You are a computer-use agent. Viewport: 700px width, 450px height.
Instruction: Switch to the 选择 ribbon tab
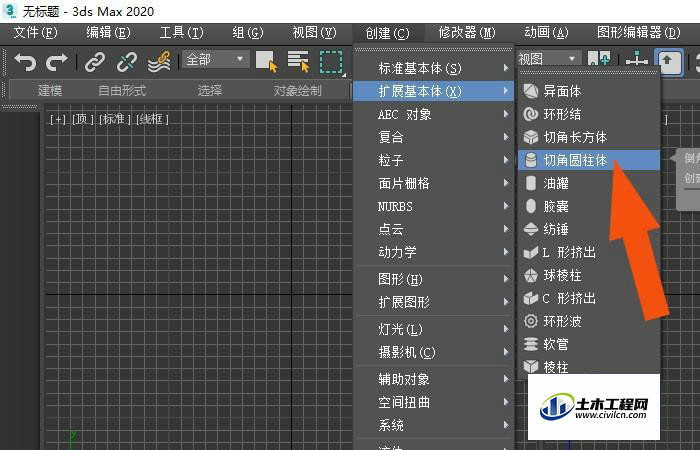tap(210, 91)
